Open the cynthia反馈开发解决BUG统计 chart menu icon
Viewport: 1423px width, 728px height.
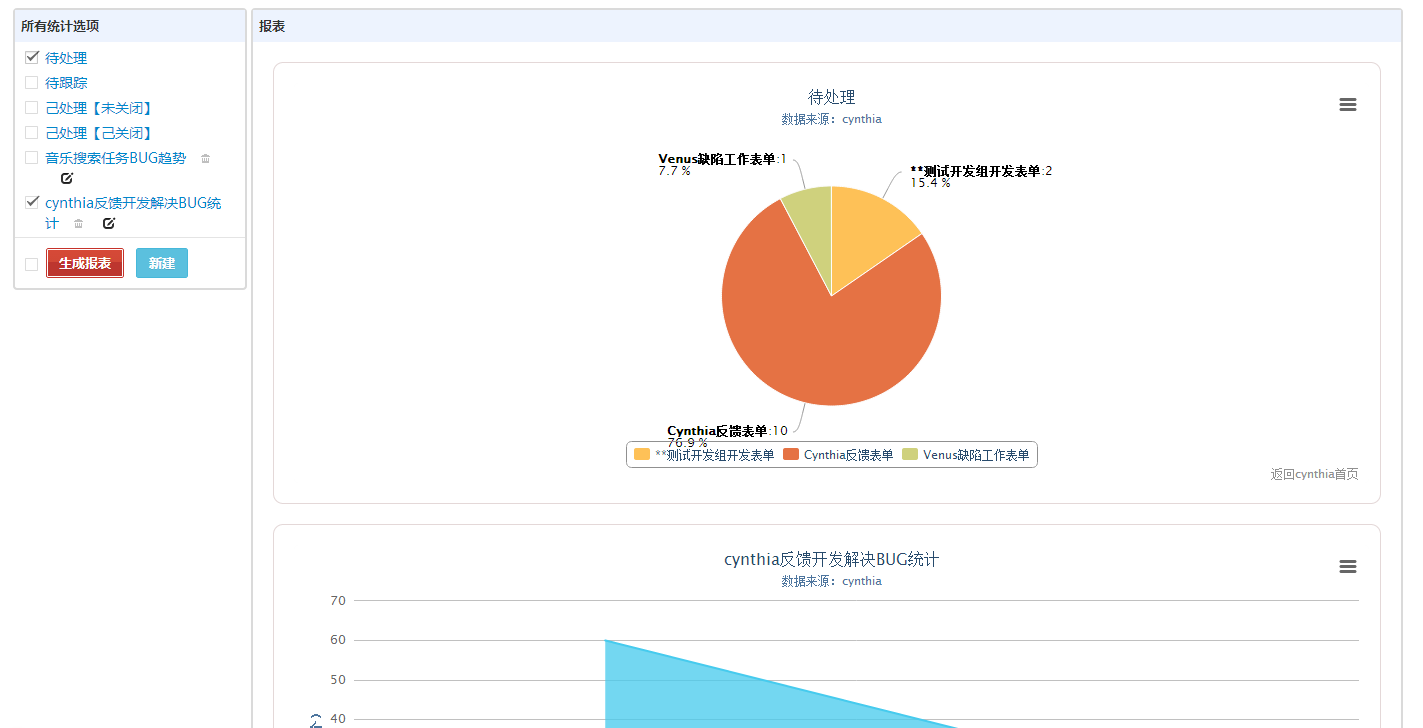[x=1347, y=567]
